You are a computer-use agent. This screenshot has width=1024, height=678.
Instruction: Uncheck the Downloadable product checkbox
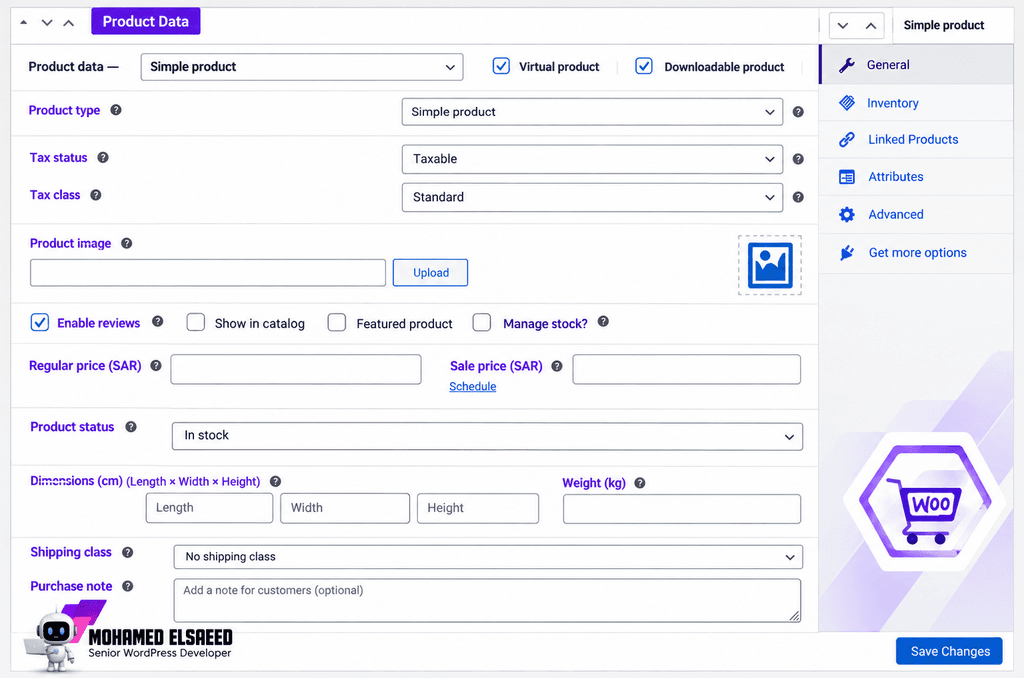coord(644,66)
